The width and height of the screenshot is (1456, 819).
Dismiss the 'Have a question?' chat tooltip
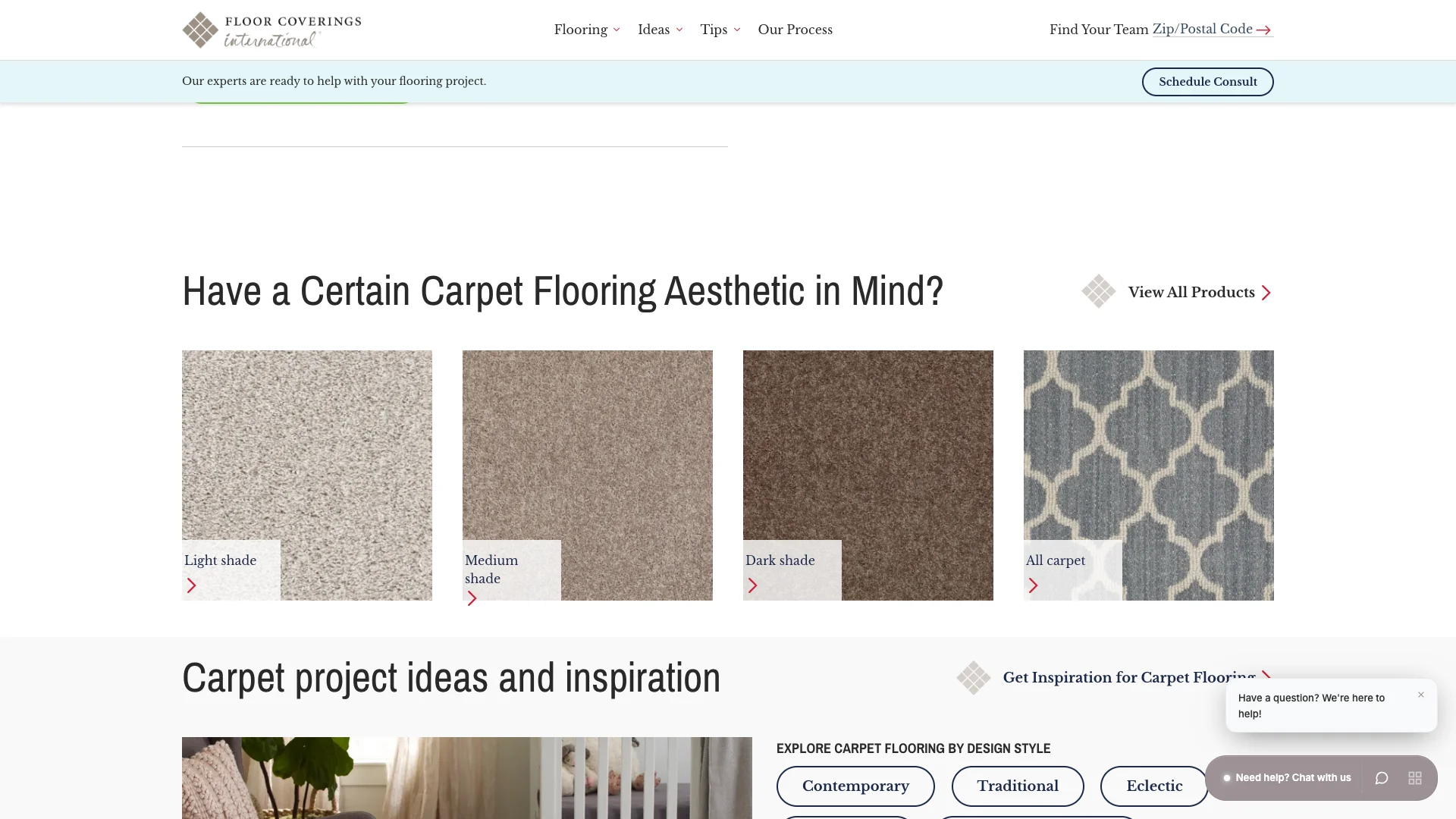pos(1422,695)
